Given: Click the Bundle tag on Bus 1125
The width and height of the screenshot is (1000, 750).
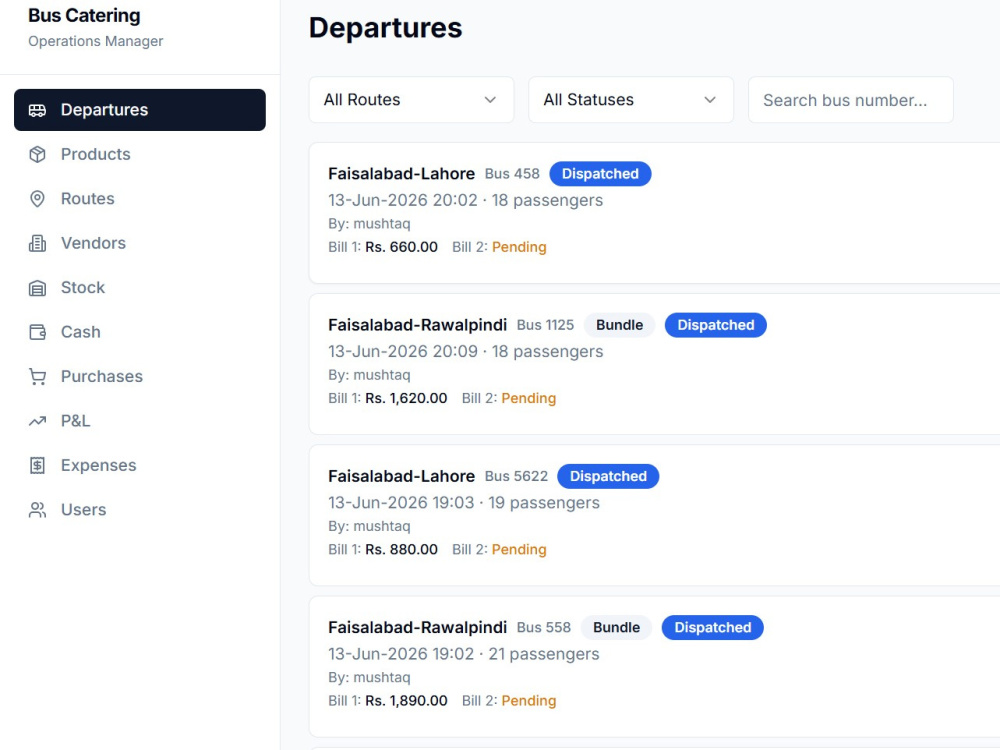Looking at the screenshot, I should (x=619, y=325).
